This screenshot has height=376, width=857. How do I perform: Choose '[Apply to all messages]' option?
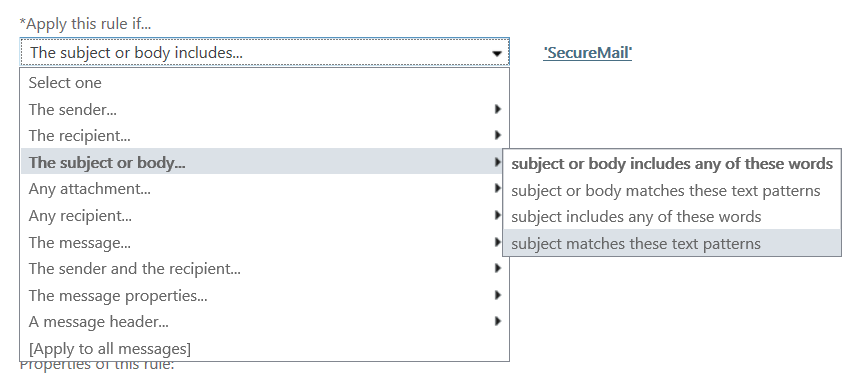(265, 348)
